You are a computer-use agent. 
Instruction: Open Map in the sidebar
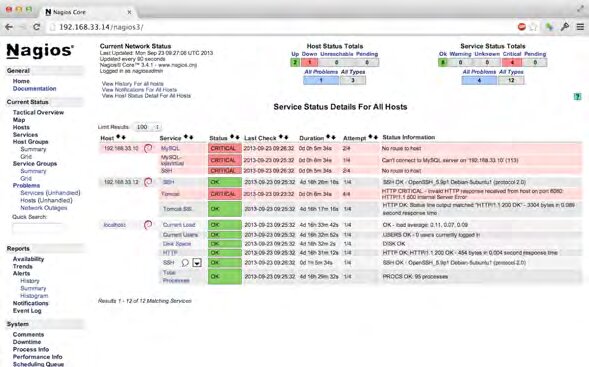click(x=19, y=120)
